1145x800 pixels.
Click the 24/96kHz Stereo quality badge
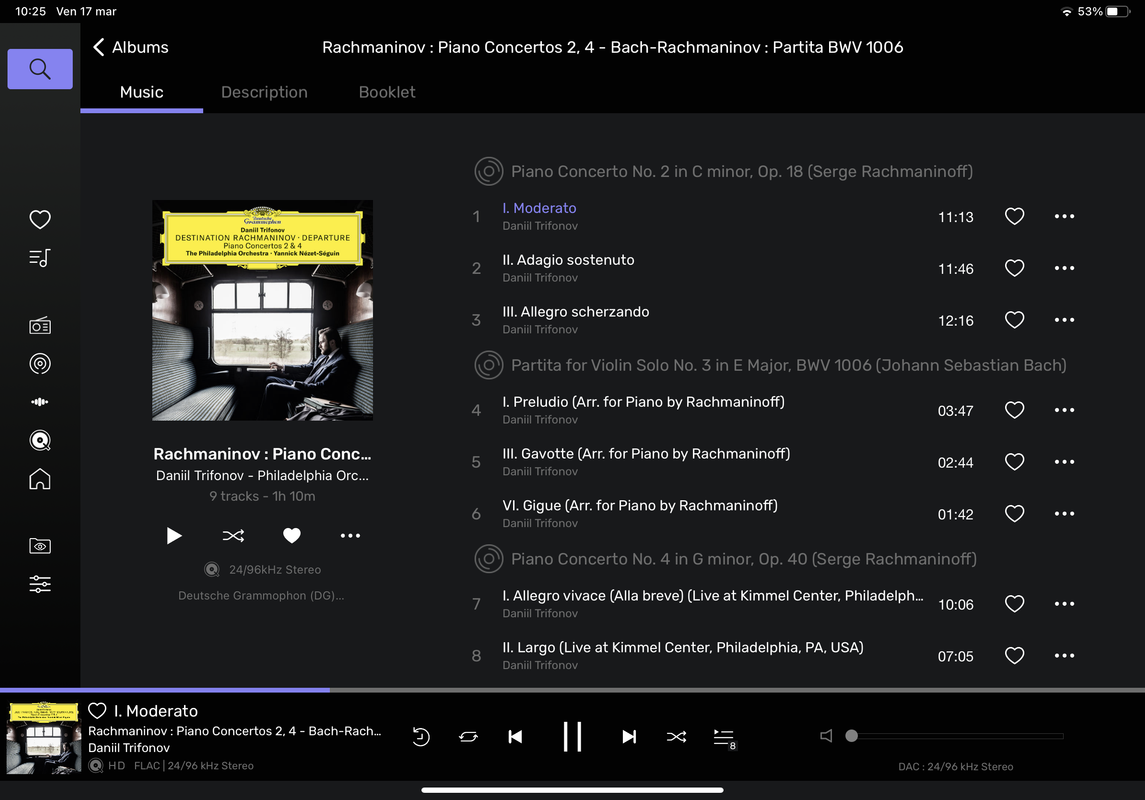pos(262,569)
